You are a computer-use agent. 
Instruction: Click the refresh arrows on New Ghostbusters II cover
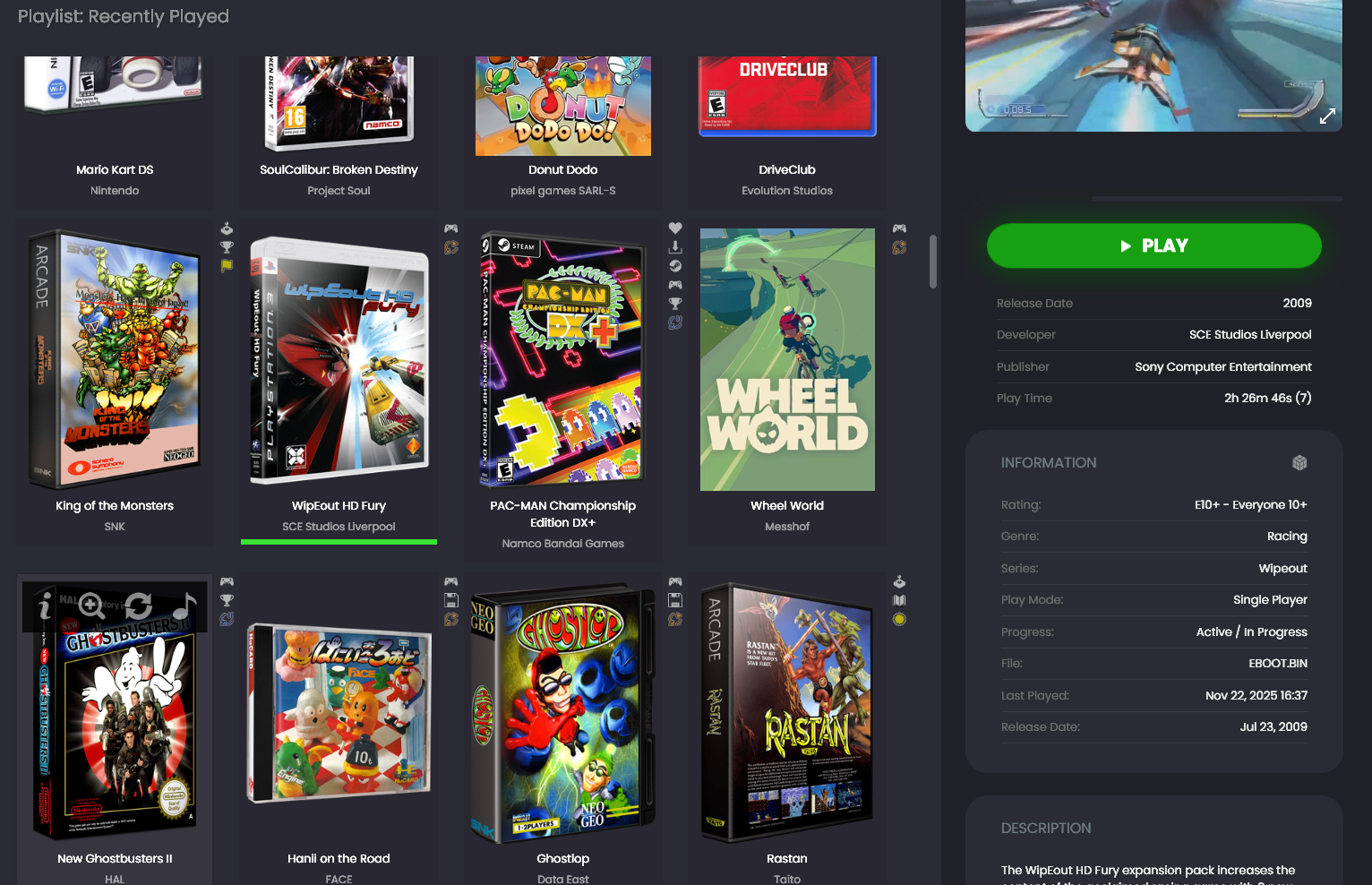[x=138, y=606]
